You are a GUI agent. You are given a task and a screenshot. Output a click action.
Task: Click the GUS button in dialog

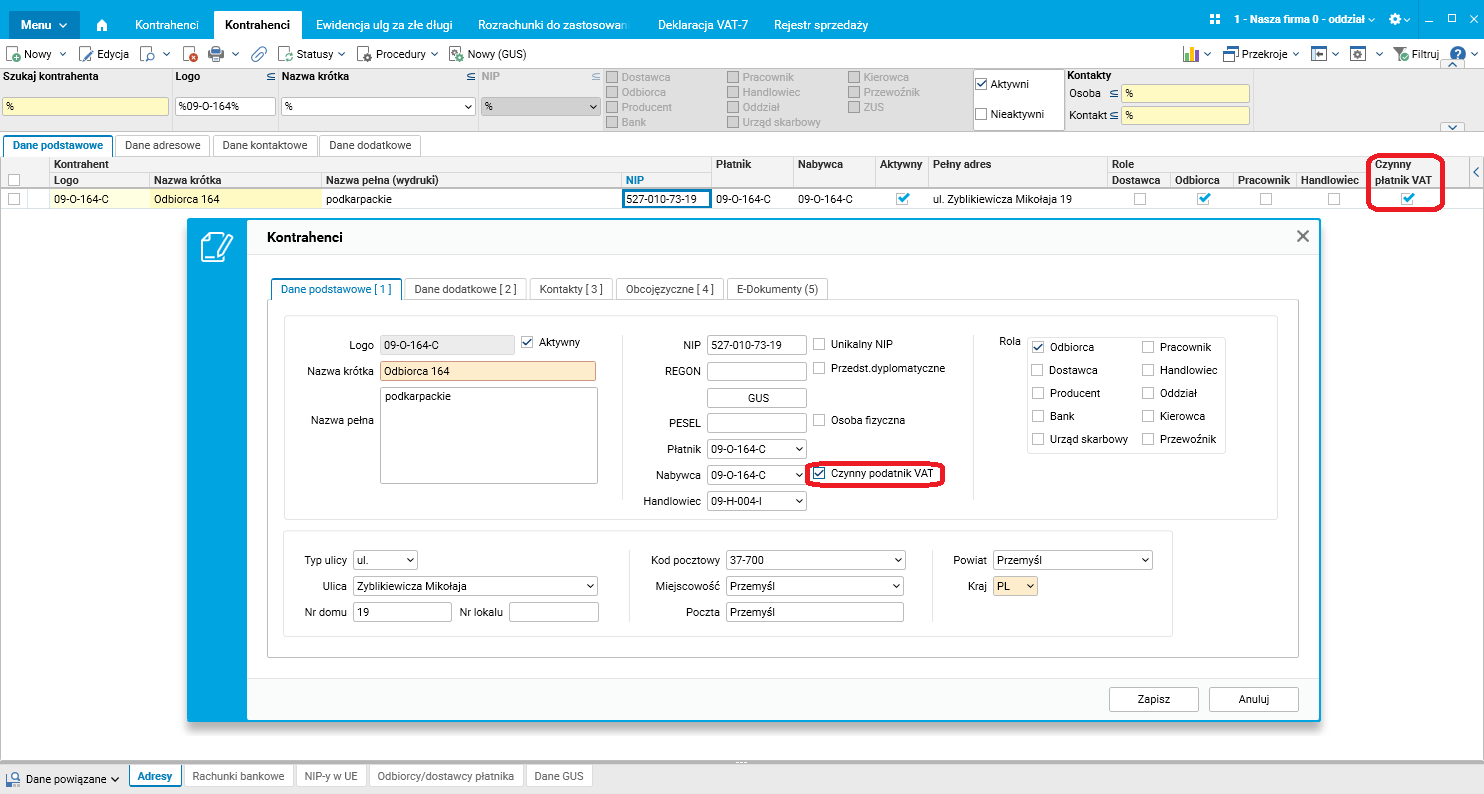point(758,398)
